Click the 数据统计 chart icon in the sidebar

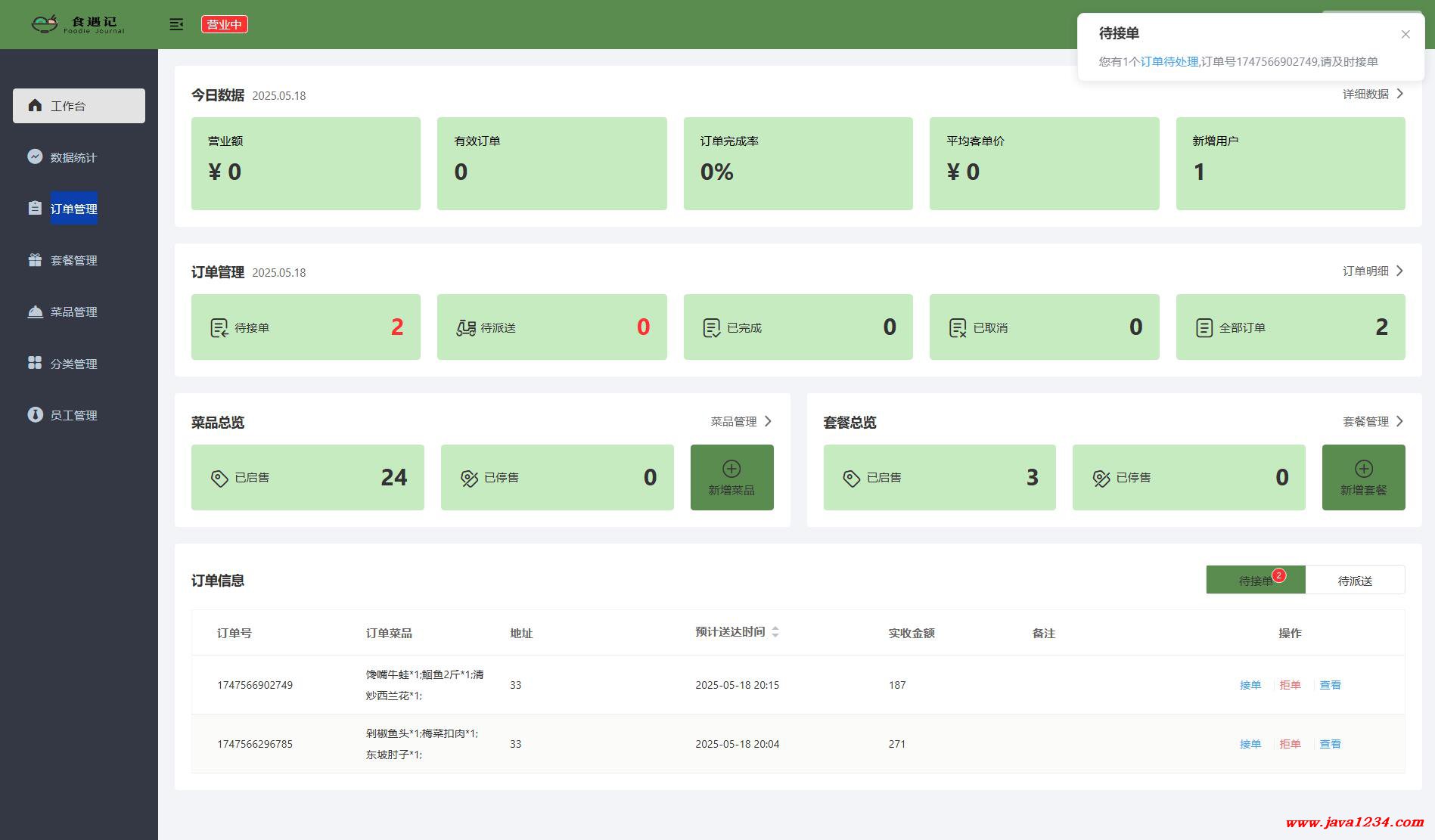point(35,157)
